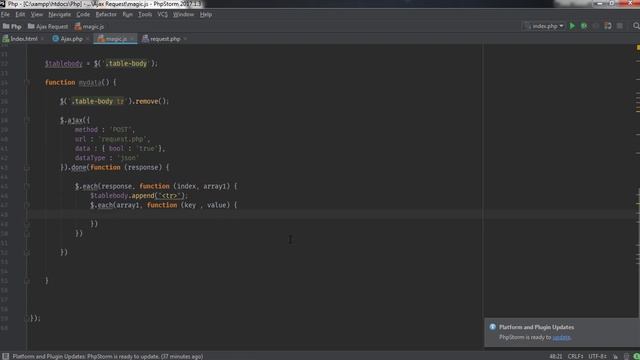Click the 'json' dataType string

128,158
